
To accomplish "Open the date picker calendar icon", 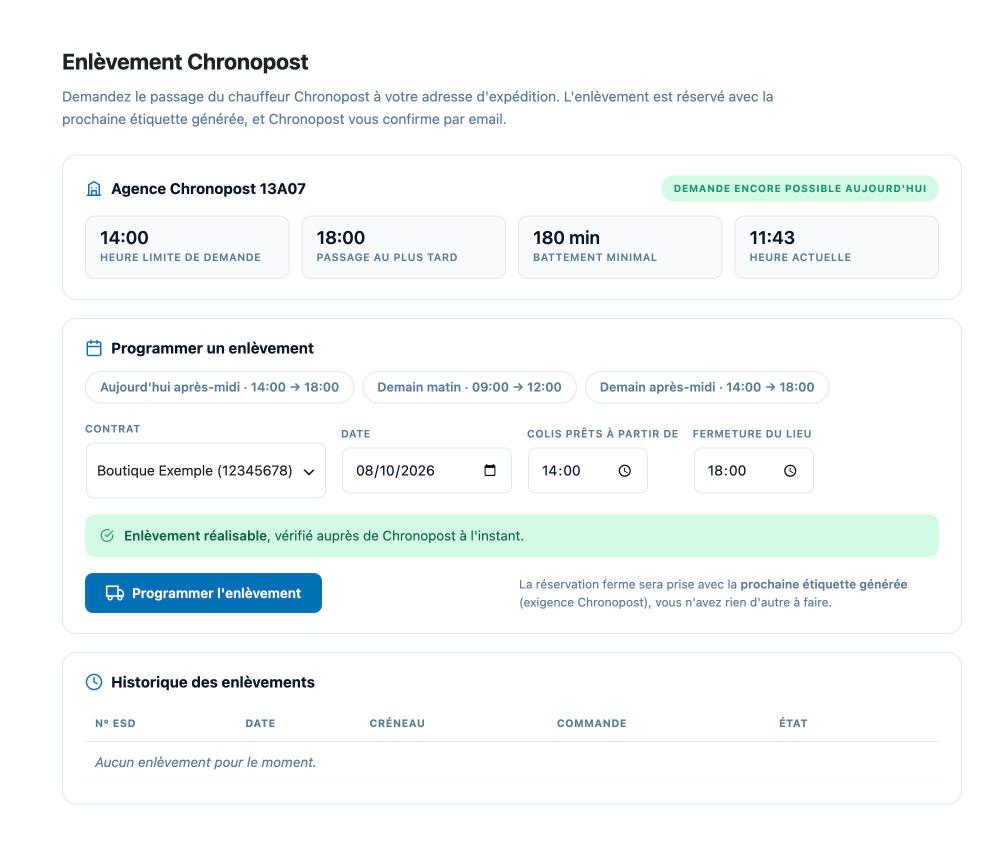I will pyautogui.click(x=490, y=470).
